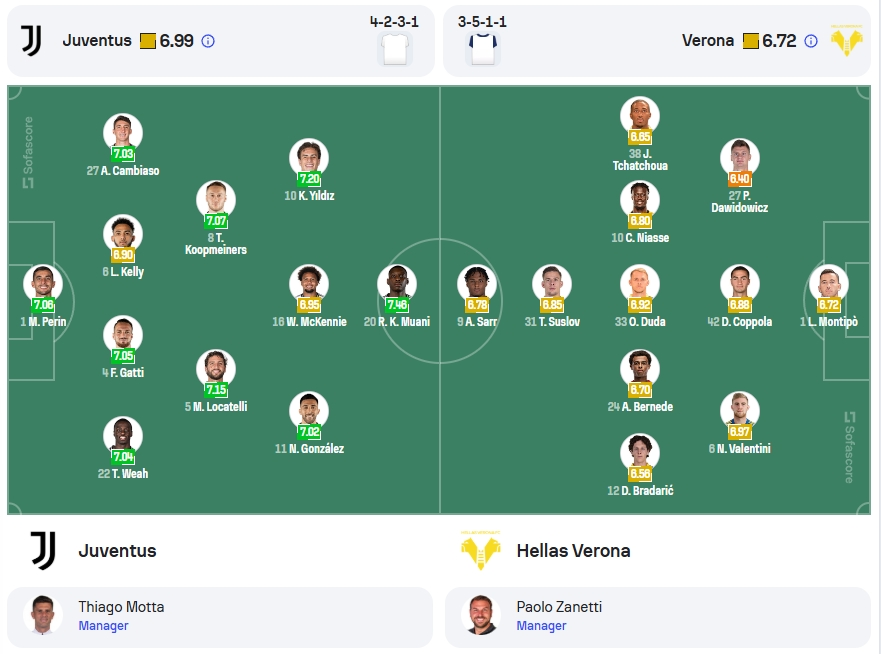Select M. Perin goalkeeper avatar
The height and width of the screenshot is (654, 881).
43,284
